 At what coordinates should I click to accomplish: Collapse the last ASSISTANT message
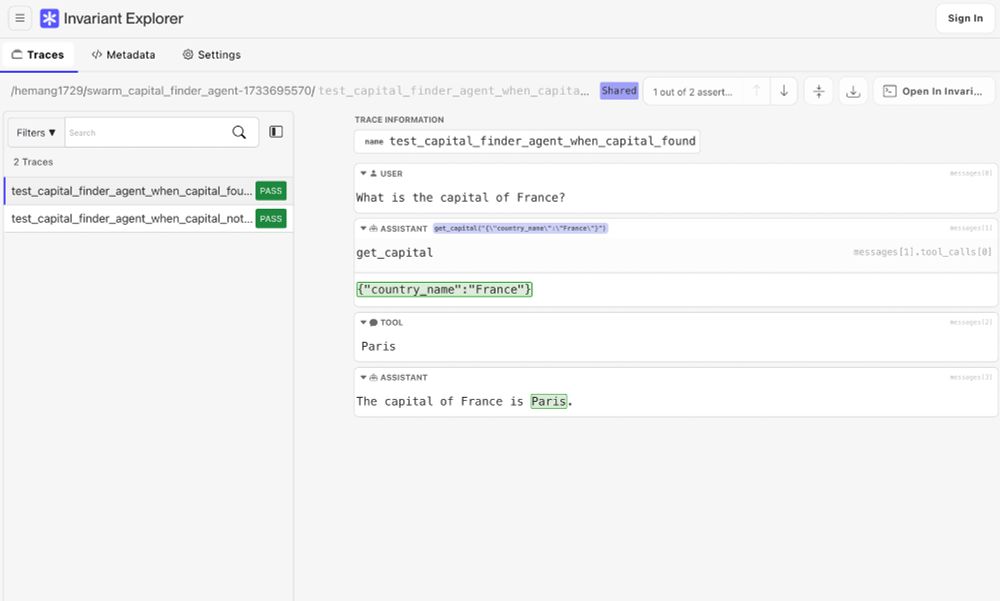click(x=364, y=377)
